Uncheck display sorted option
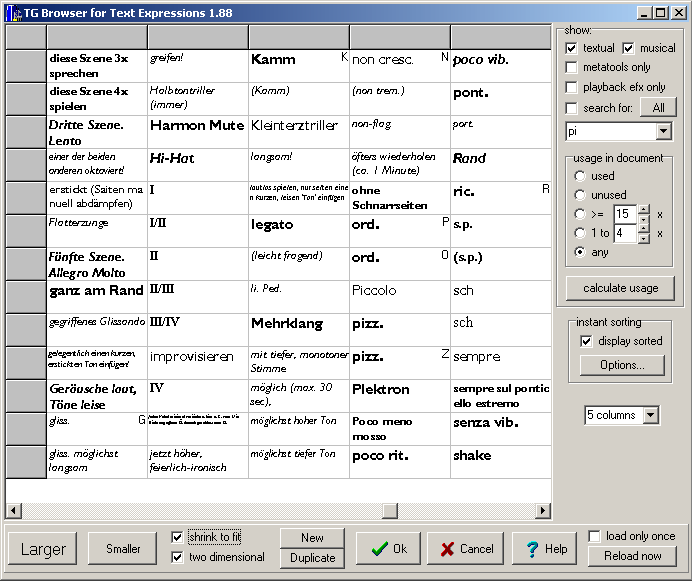This screenshot has width=692, height=581. point(586,341)
